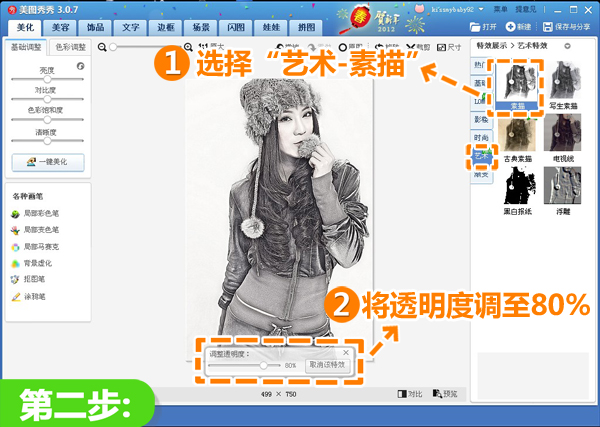
Task: Apply the 古典素描 classic sketch thumbnail
Action: tap(517, 134)
